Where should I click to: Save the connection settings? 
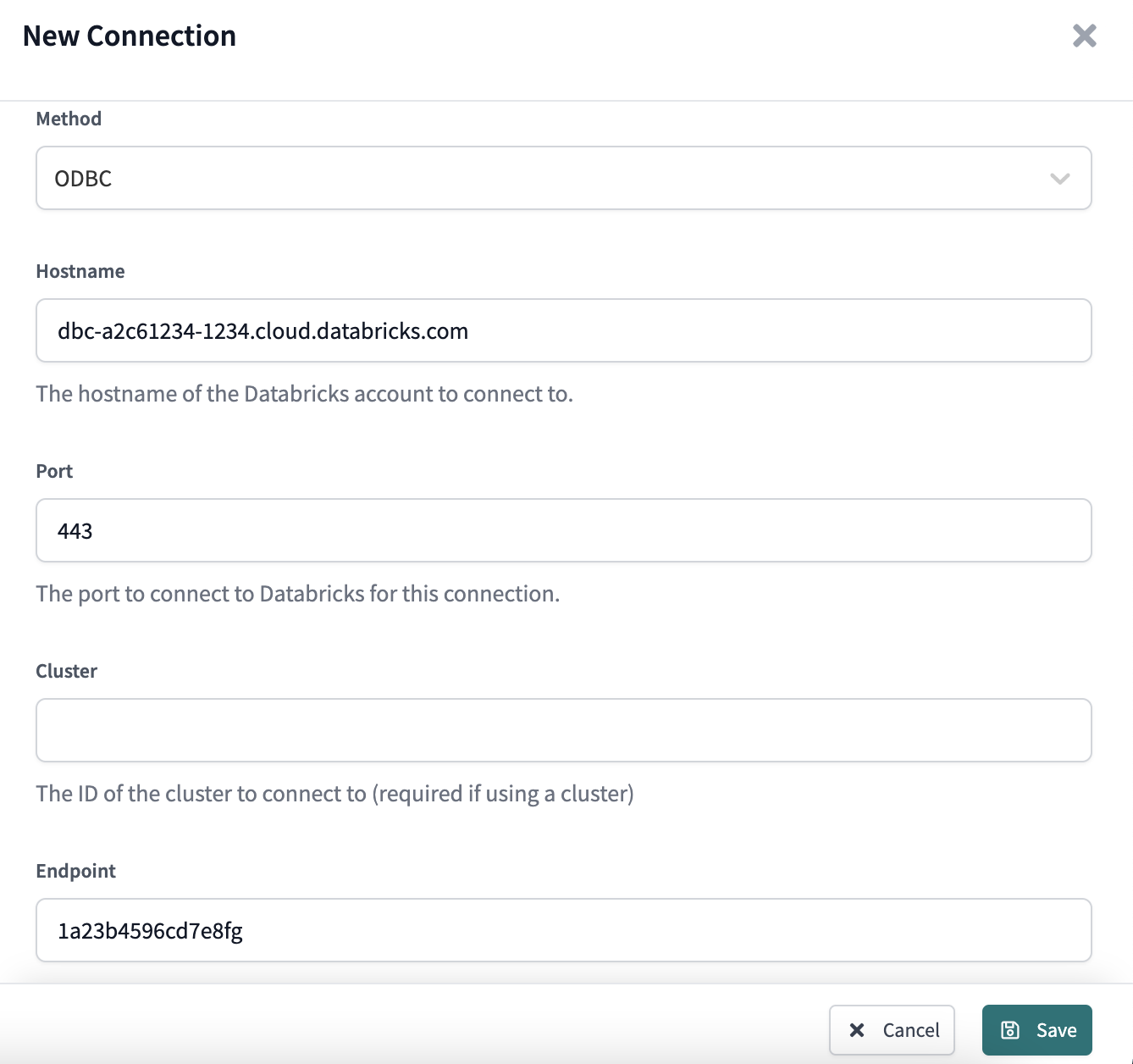point(1036,1030)
